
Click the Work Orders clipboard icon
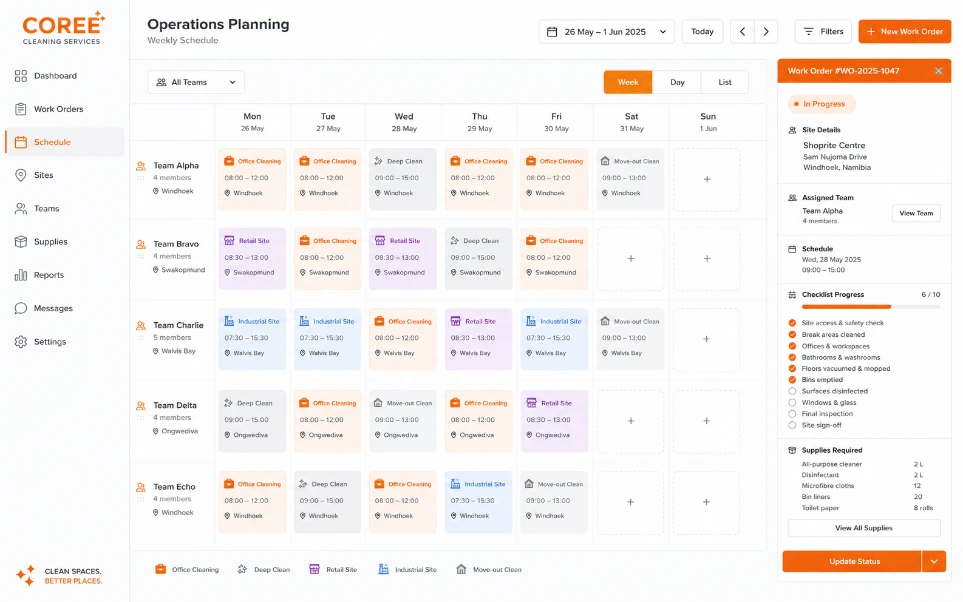point(21,109)
